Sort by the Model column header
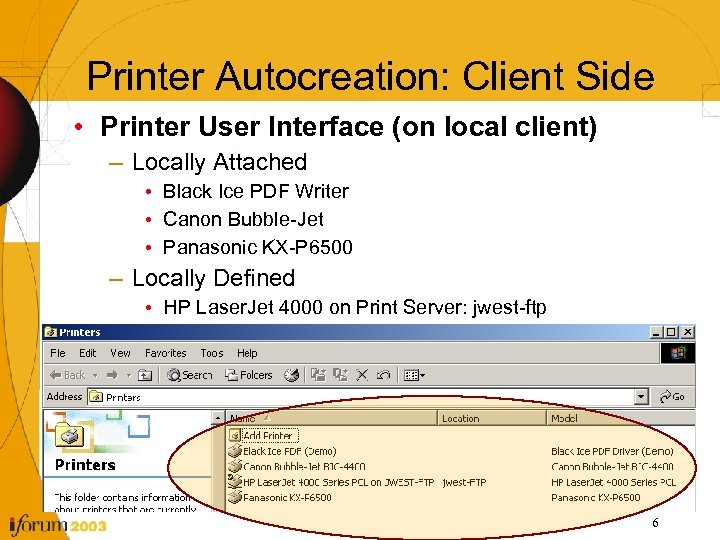The width and height of the screenshot is (720, 540). [x=621, y=418]
